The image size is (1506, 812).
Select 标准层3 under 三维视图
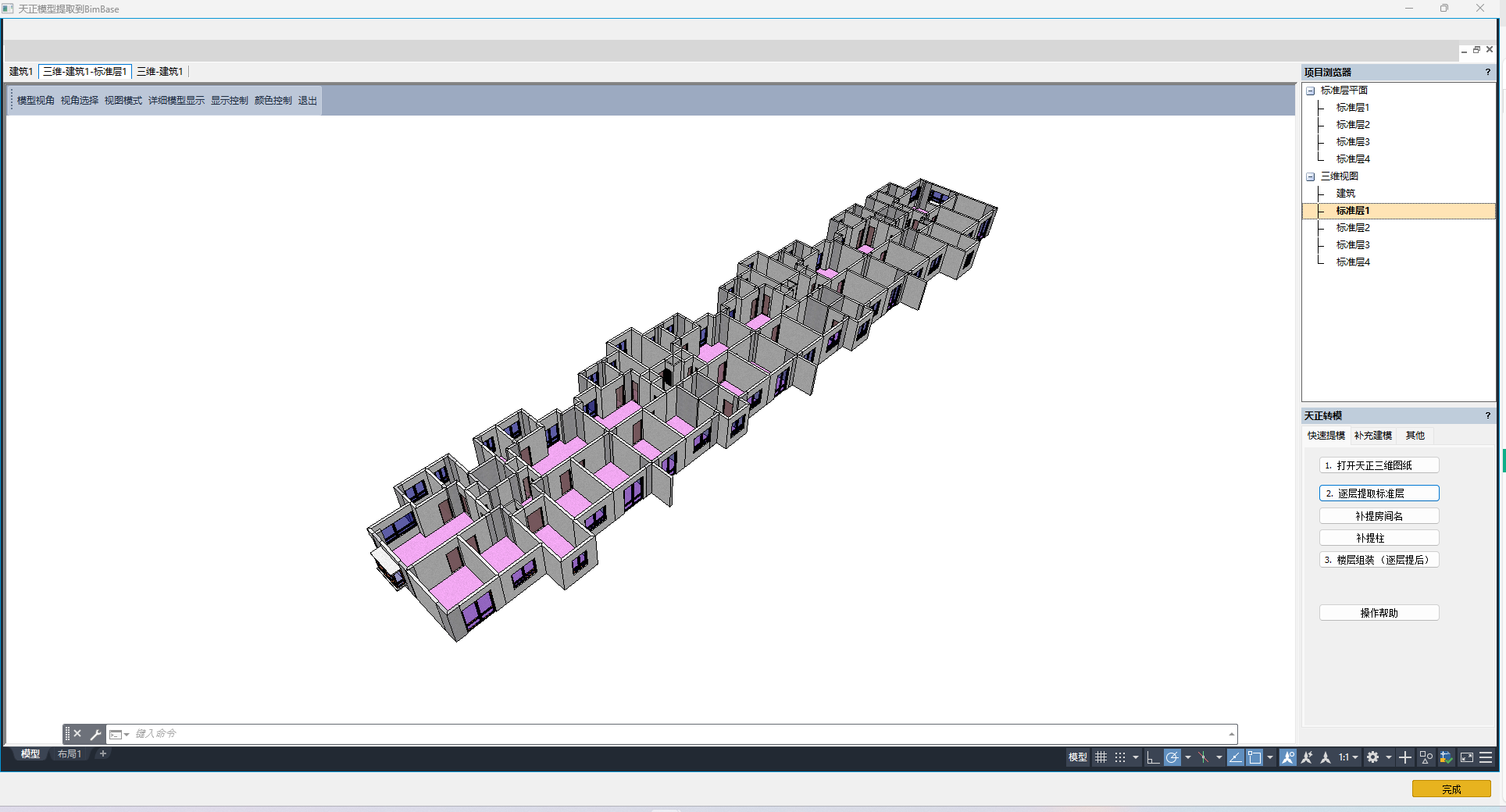(x=1353, y=245)
